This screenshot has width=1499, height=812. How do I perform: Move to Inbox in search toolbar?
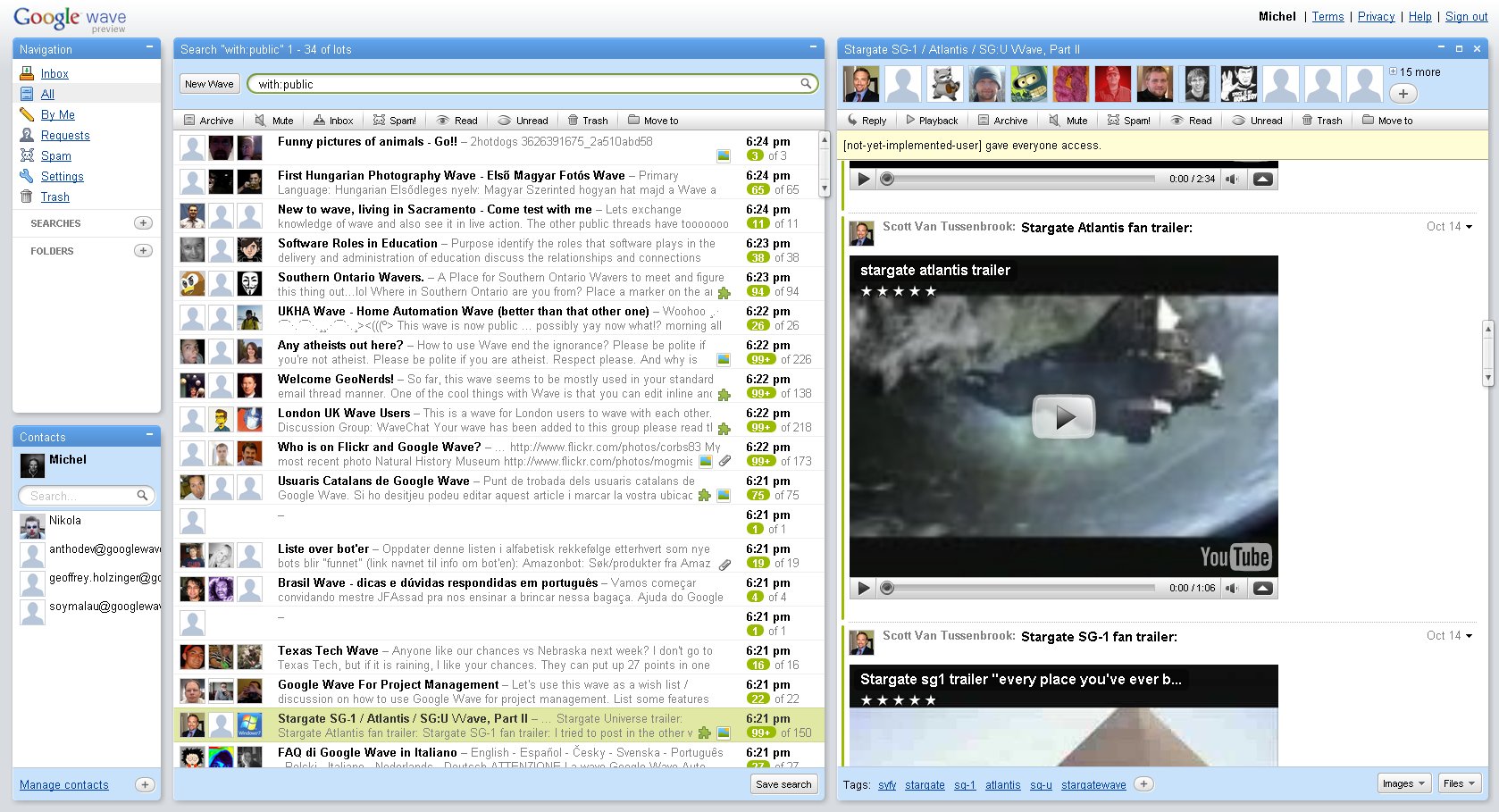coord(333,121)
